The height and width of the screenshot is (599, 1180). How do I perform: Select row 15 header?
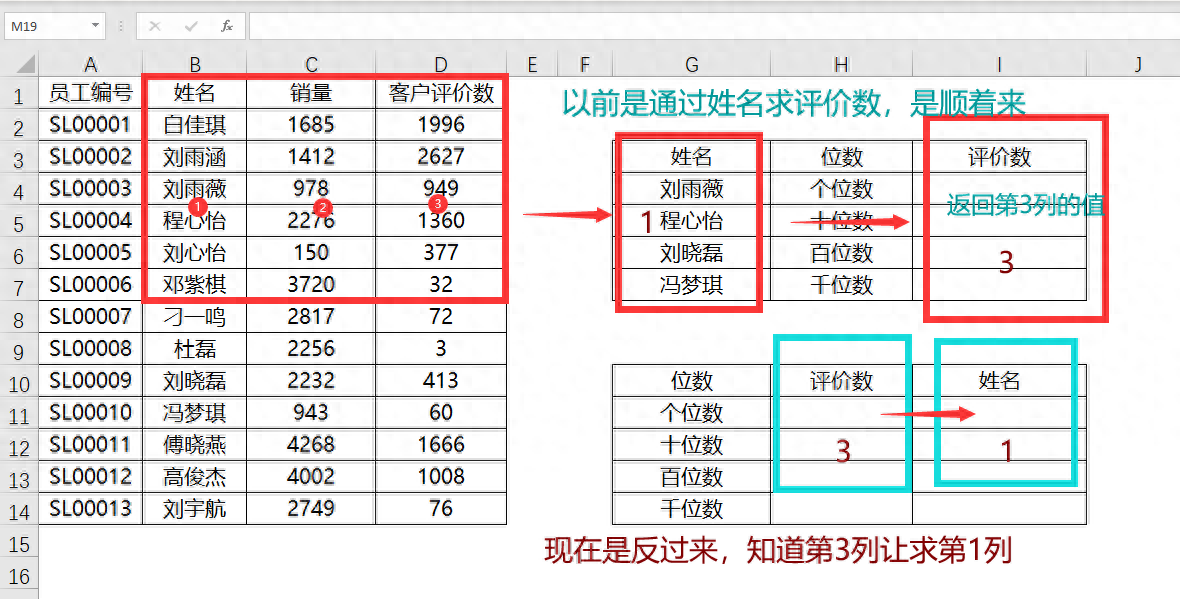click(x=19, y=544)
